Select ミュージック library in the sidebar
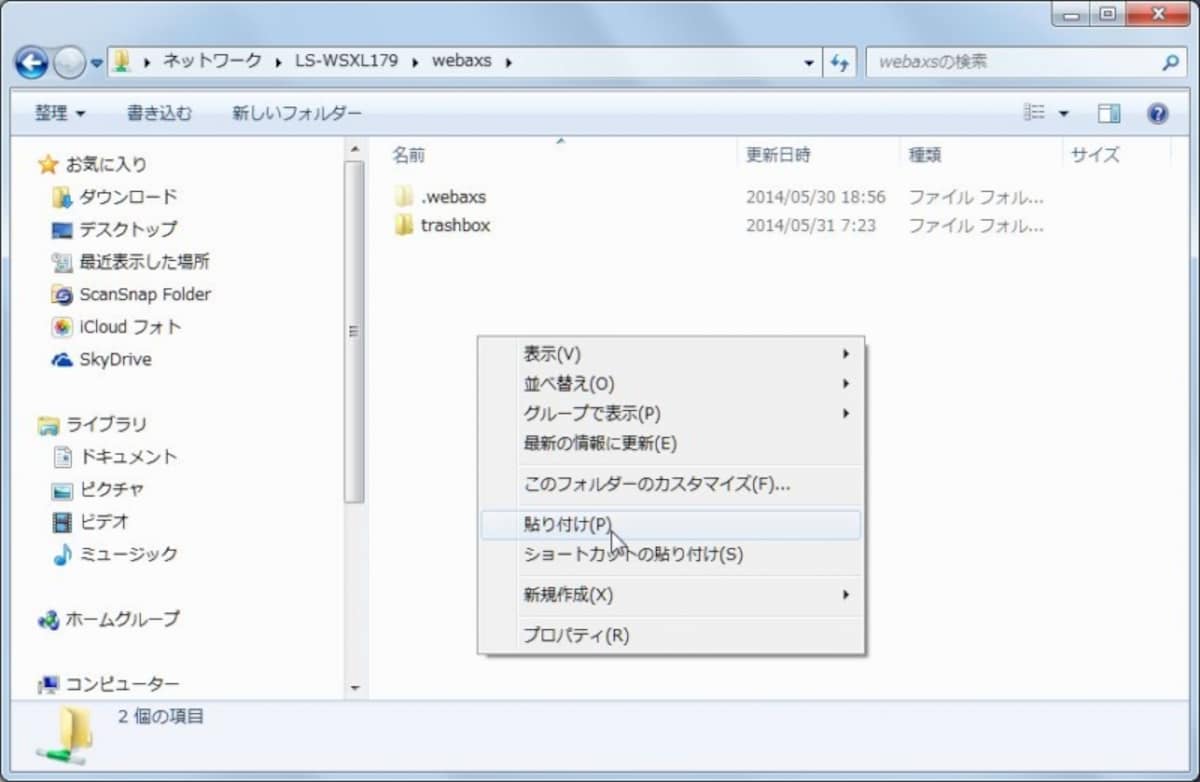This screenshot has height=782, width=1200. point(128,554)
